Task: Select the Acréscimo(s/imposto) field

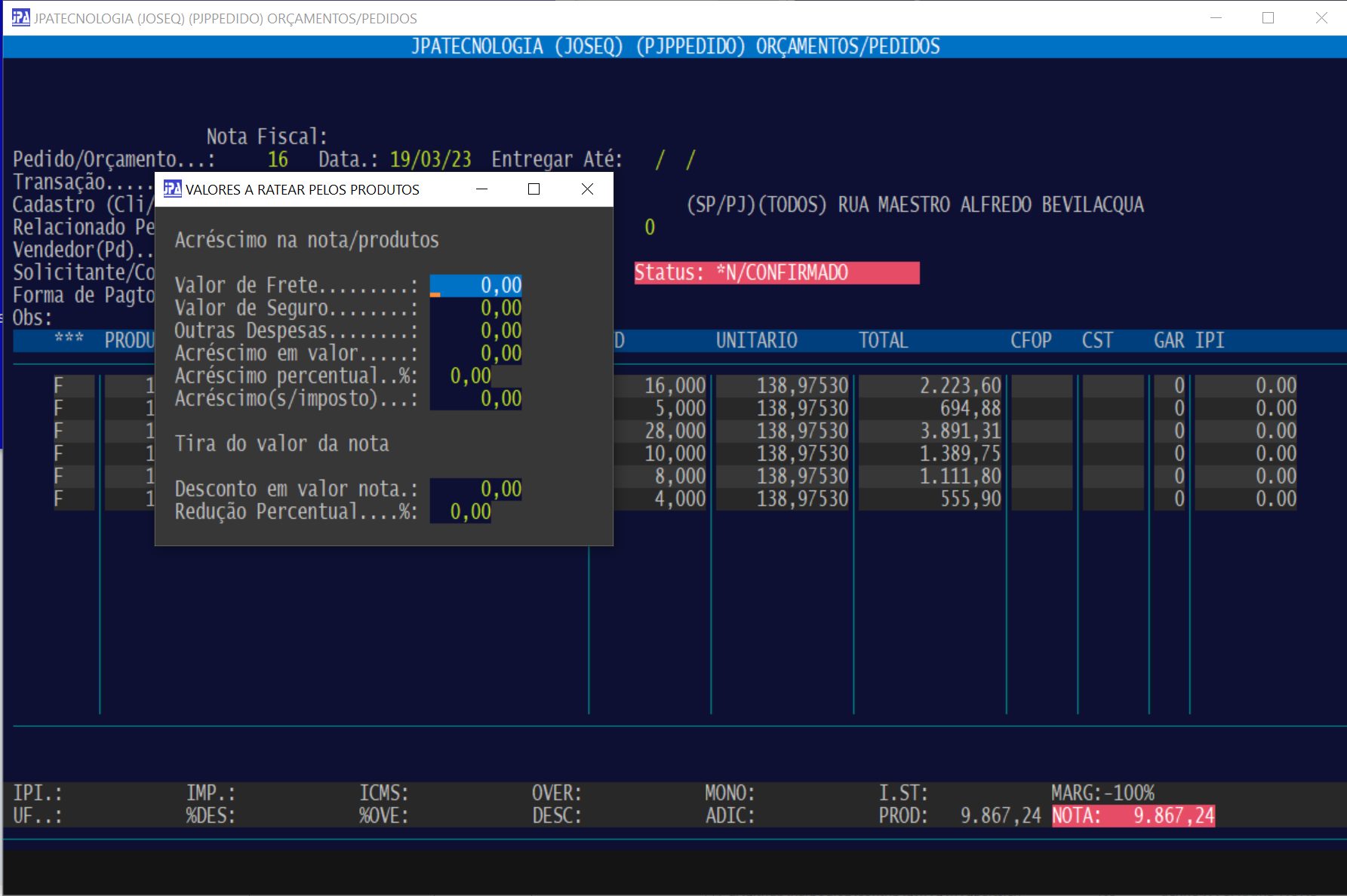Action: pyautogui.click(x=476, y=399)
